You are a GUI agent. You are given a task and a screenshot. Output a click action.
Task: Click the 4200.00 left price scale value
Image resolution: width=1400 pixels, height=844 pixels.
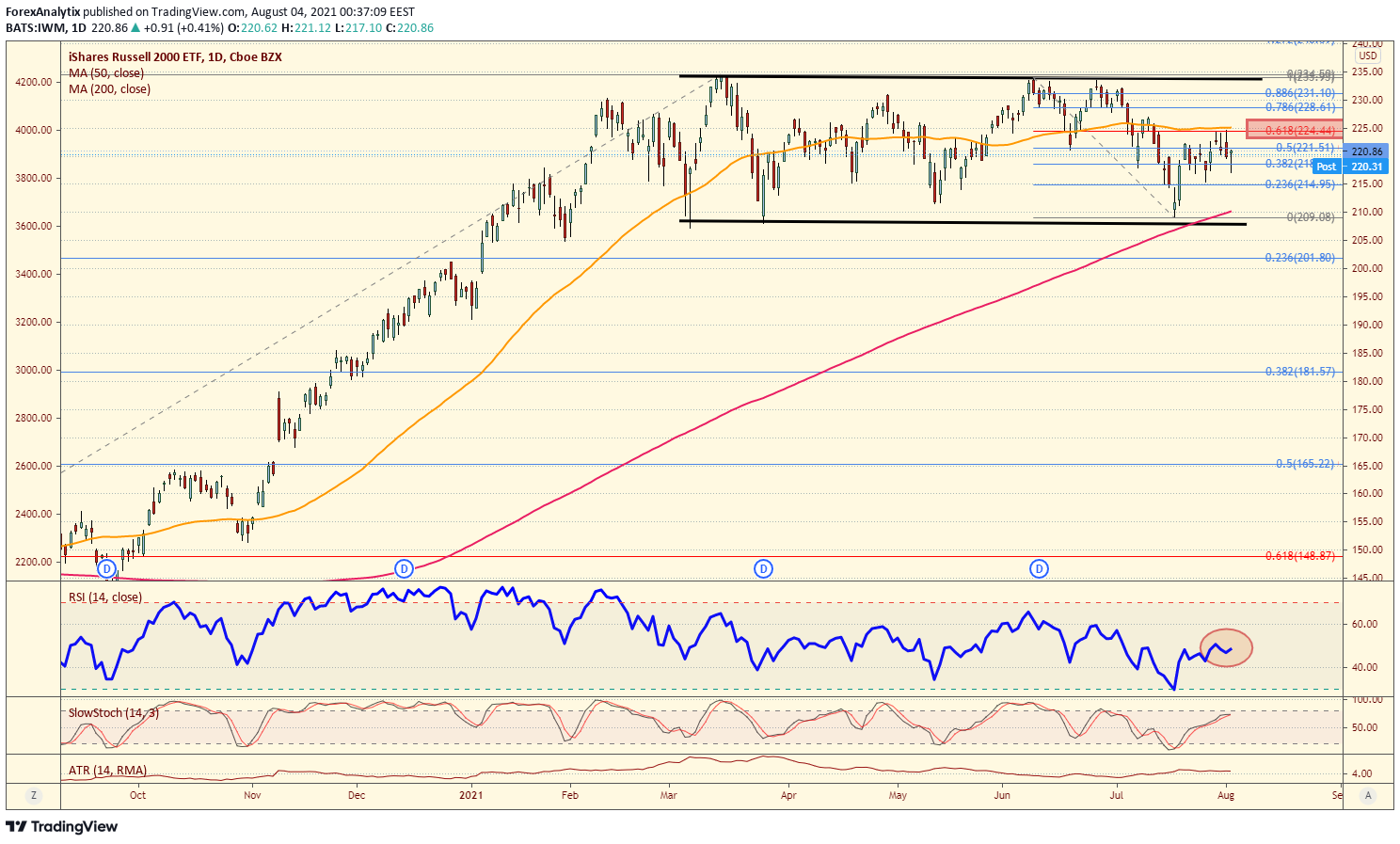[33, 82]
